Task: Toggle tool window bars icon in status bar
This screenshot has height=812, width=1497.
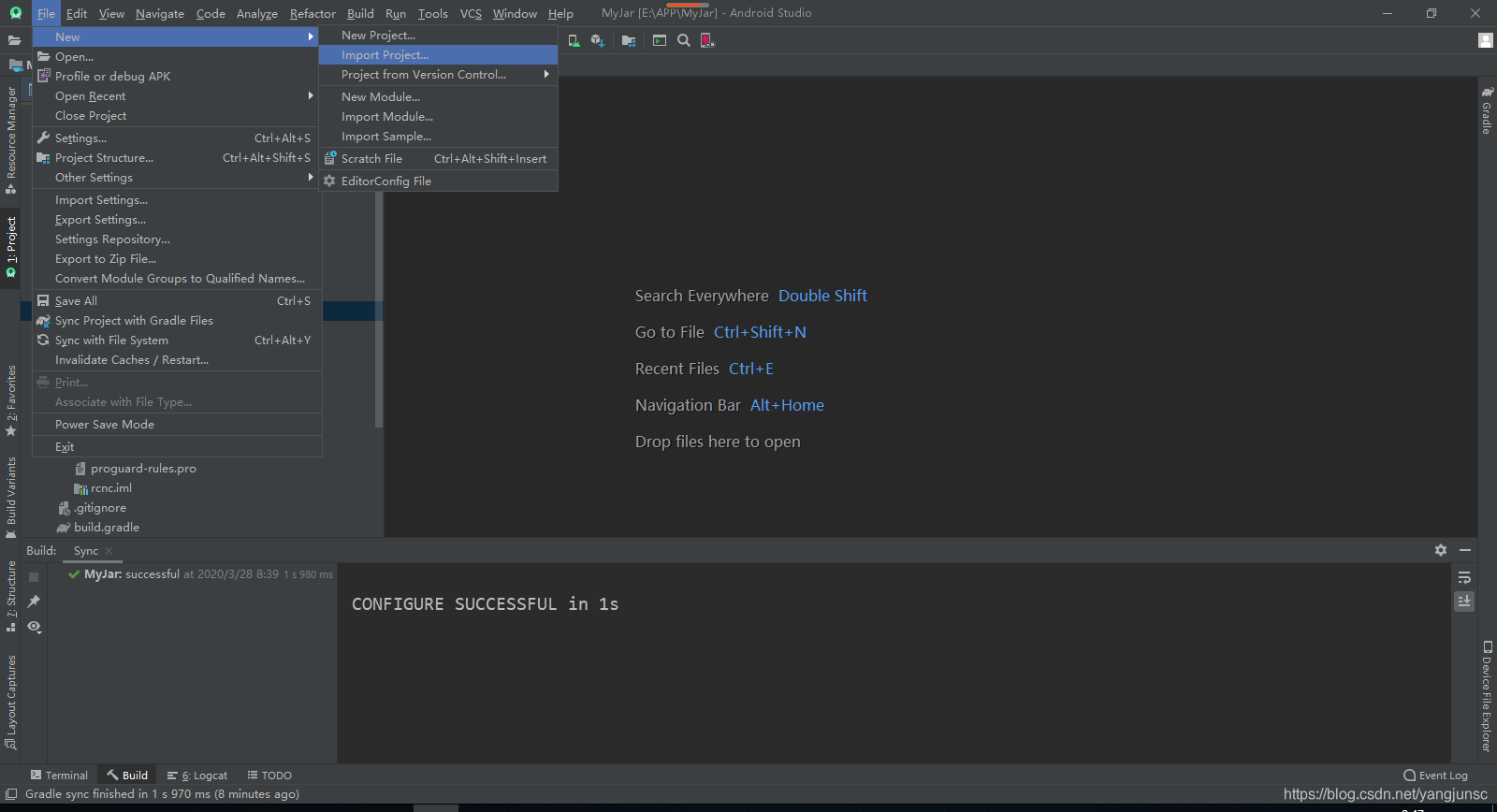Action: (11, 794)
